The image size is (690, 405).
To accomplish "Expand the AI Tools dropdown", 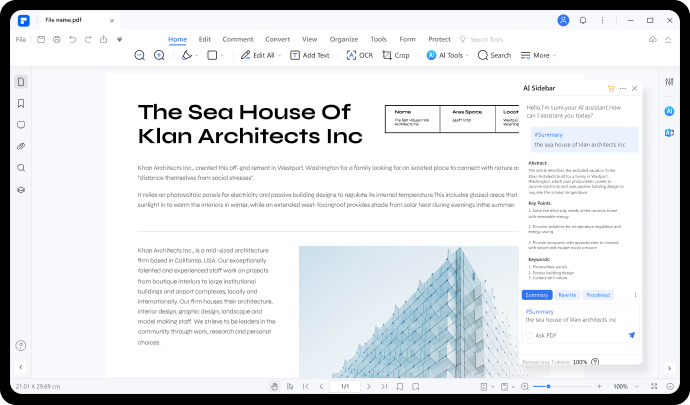I will [467, 55].
